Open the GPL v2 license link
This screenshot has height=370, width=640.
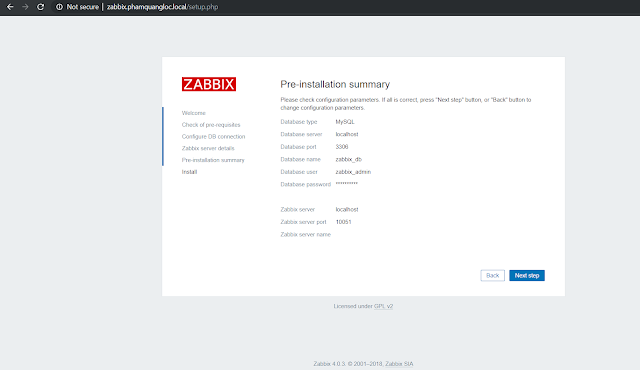(x=383, y=306)
